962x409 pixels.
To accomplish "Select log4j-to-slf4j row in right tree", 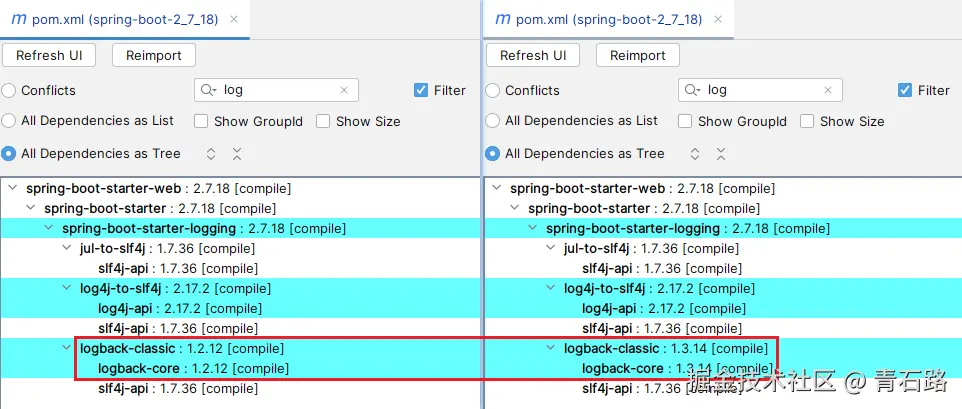I will coord(723,288).
